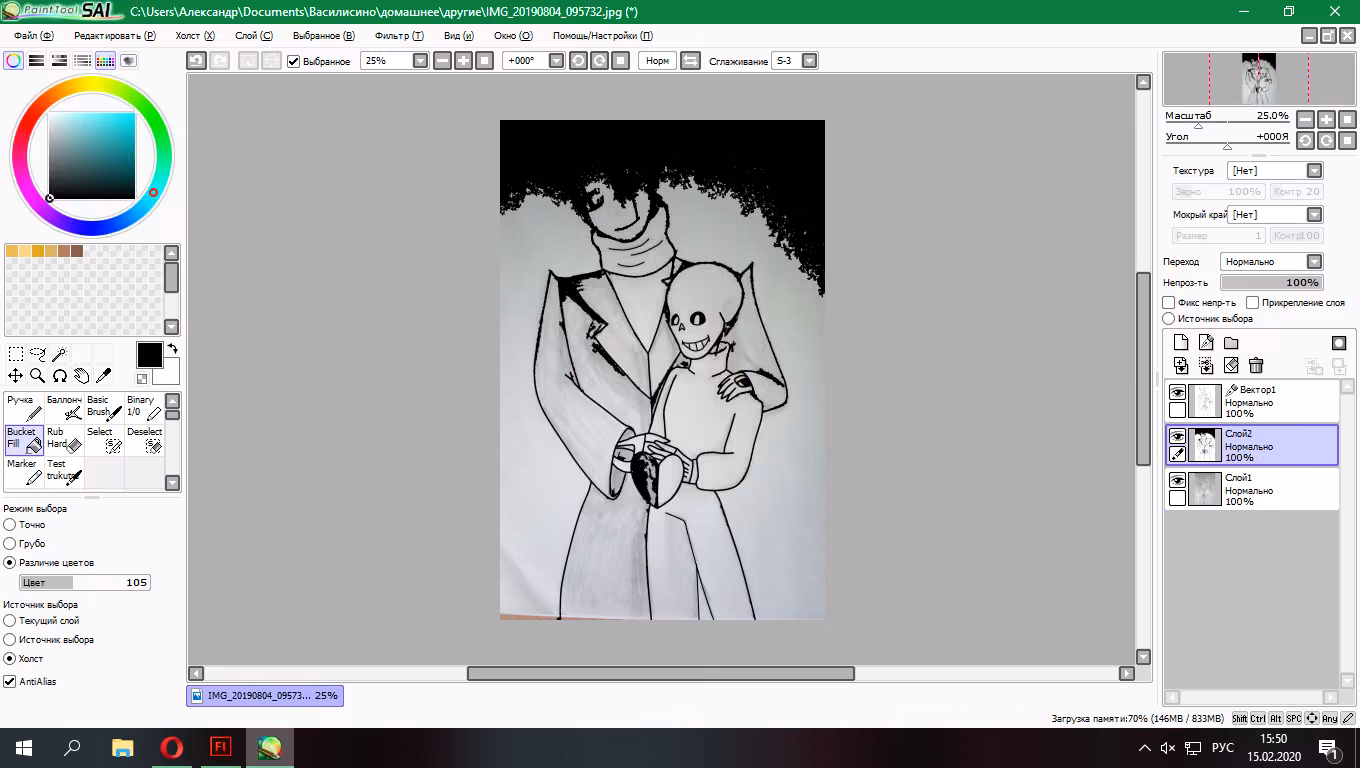Show the RGB sliders panel

tap(37, 60)
